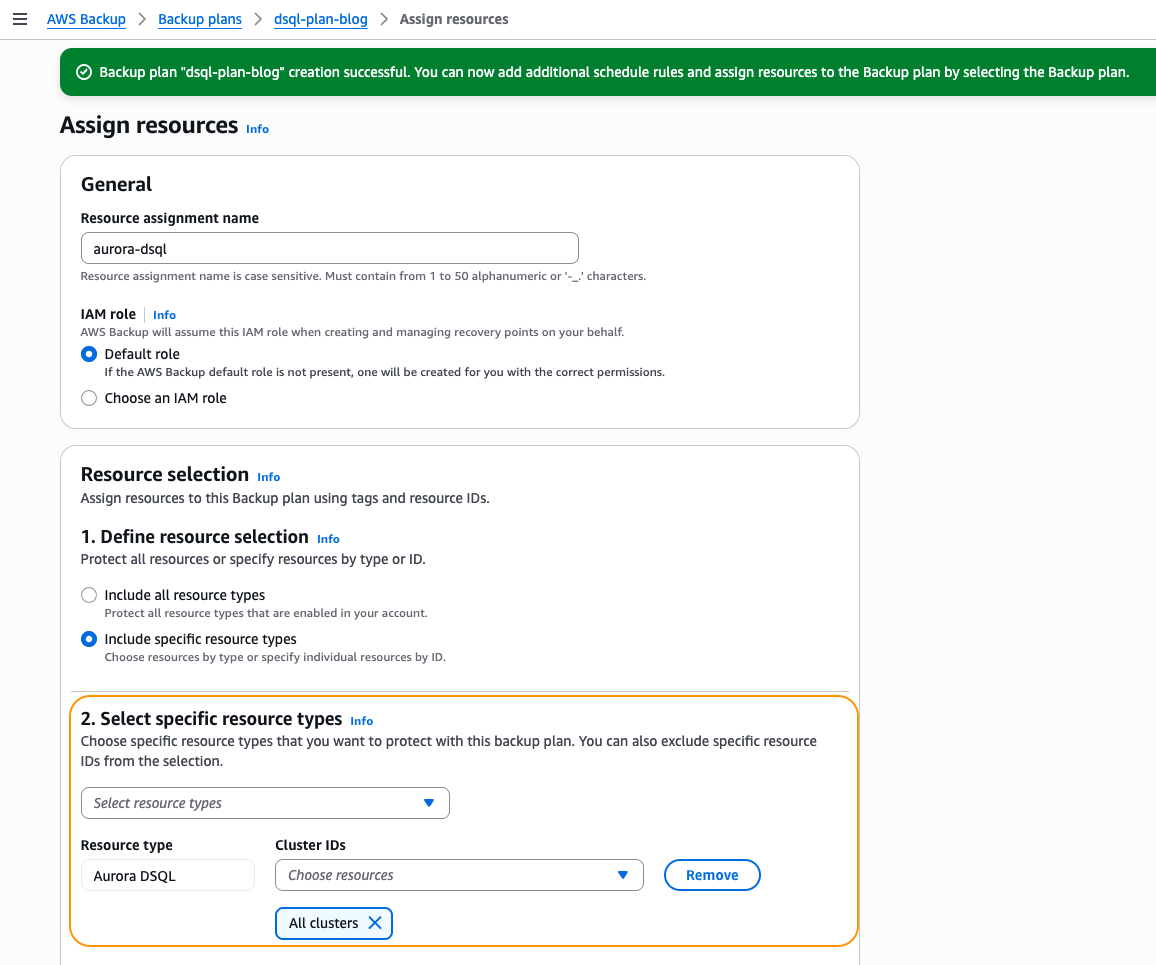Expand the "Choose resources" Cluster IDs dropdown
Screen dimensions: 1156x965
(x=458, y=875)
